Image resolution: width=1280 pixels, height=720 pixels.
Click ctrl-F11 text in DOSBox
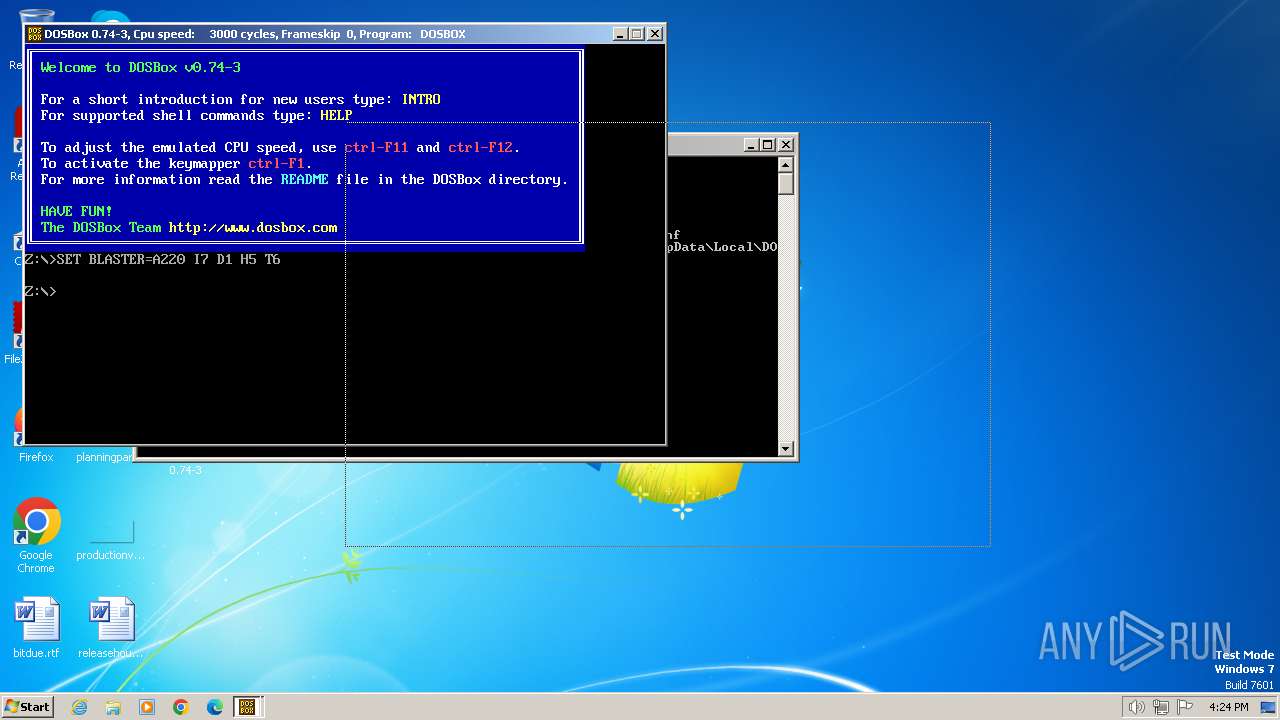pos(377,147)
